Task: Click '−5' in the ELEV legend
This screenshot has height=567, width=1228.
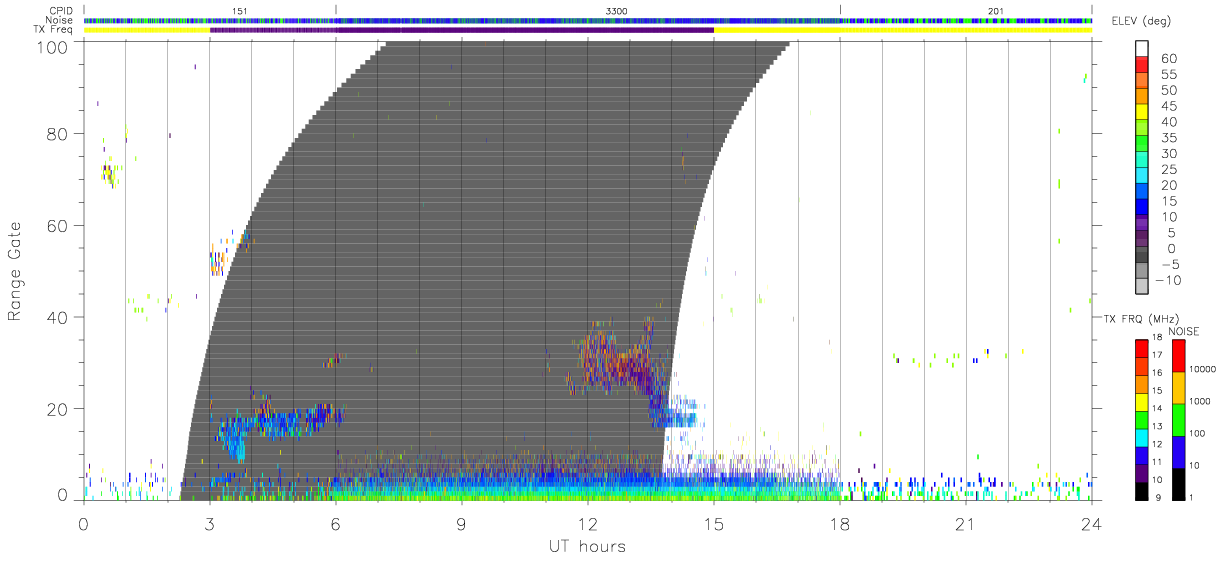Action: tap(1170, 264)
